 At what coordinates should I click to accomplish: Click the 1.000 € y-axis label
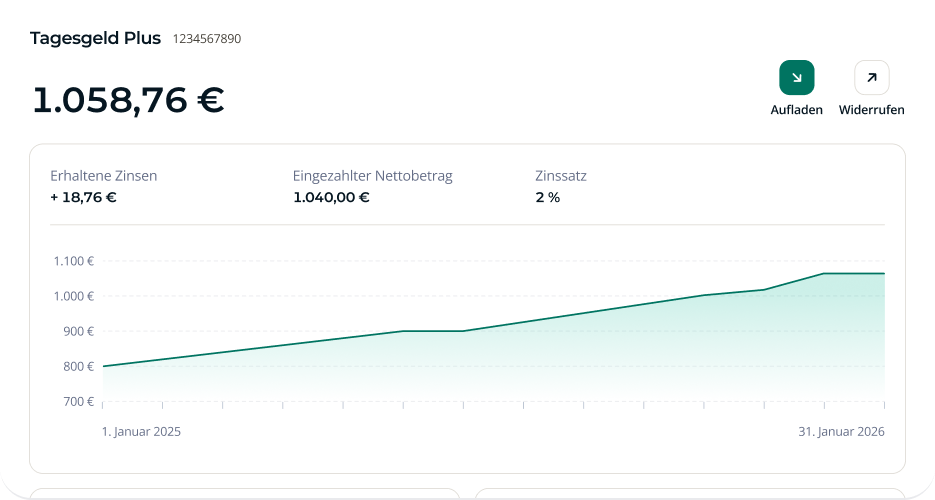73,296
